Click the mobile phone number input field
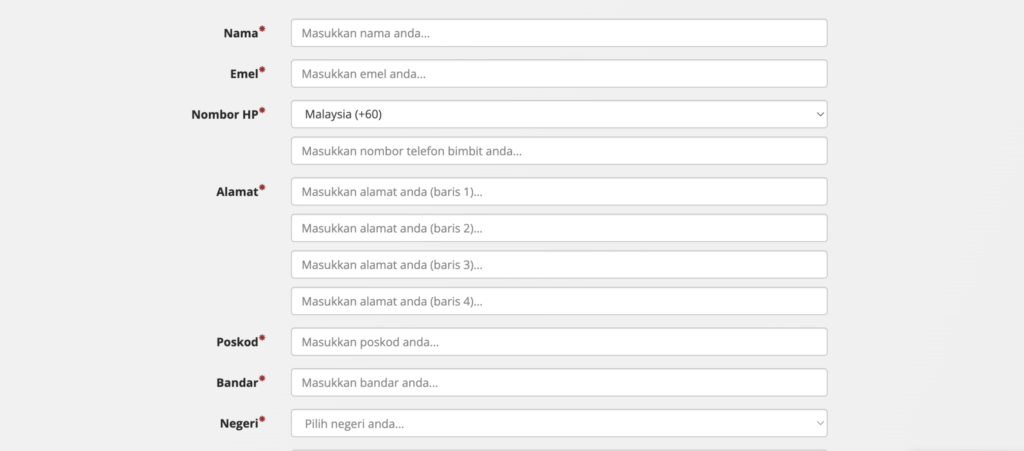The image size is (1024, 451). [x=558, y=151]
